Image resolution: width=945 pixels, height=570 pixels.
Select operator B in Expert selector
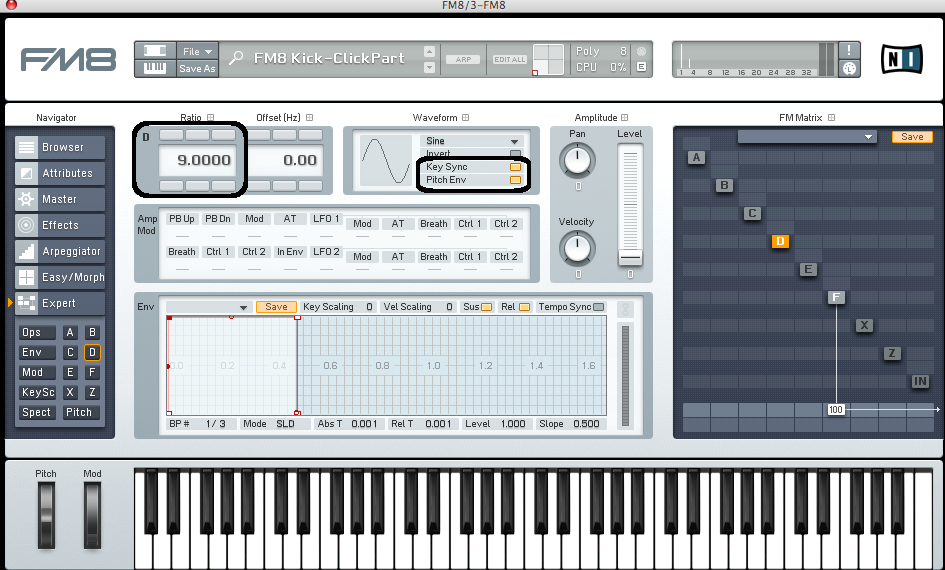(x=92, y=332)
